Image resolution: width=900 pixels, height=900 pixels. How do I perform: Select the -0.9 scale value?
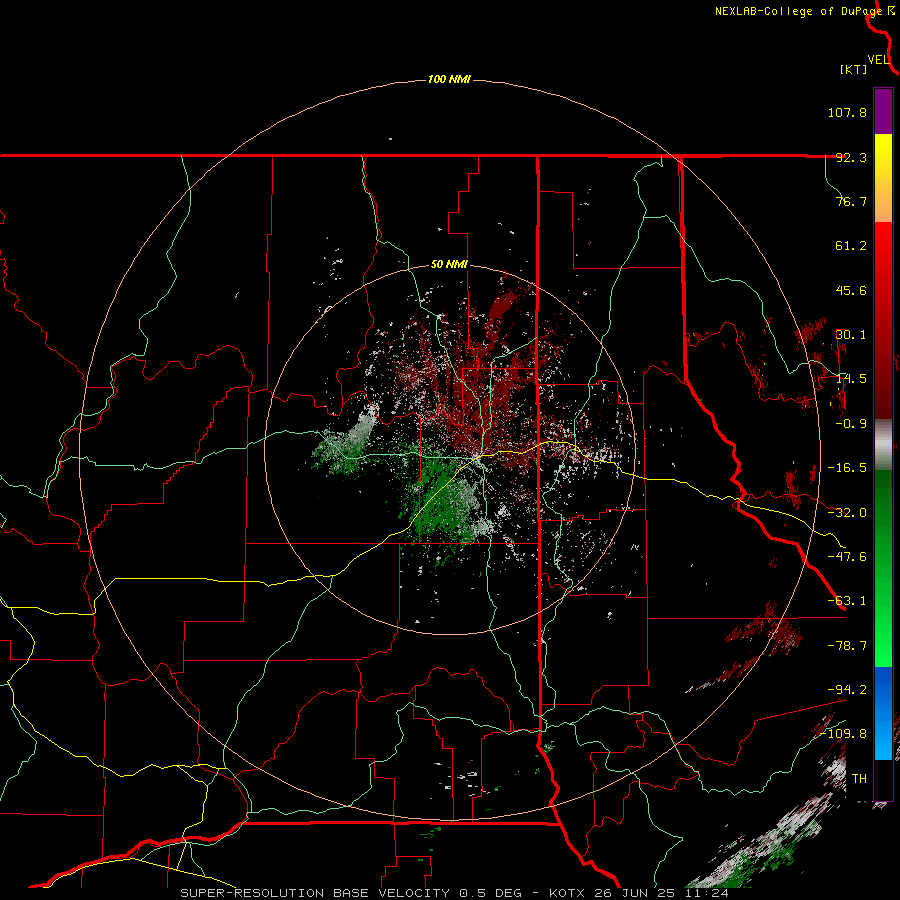pyautogui.click(x=851, y=424)
